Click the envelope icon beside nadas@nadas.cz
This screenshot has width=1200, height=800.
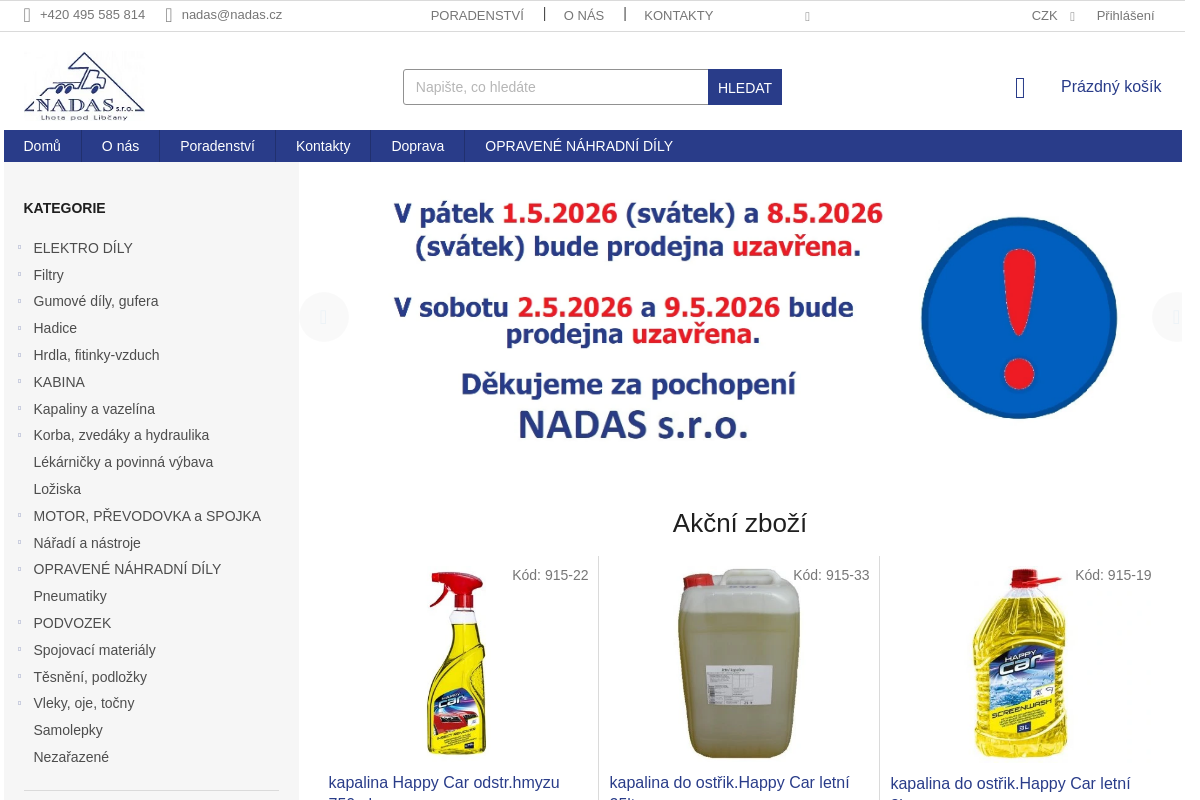[169, 15]
